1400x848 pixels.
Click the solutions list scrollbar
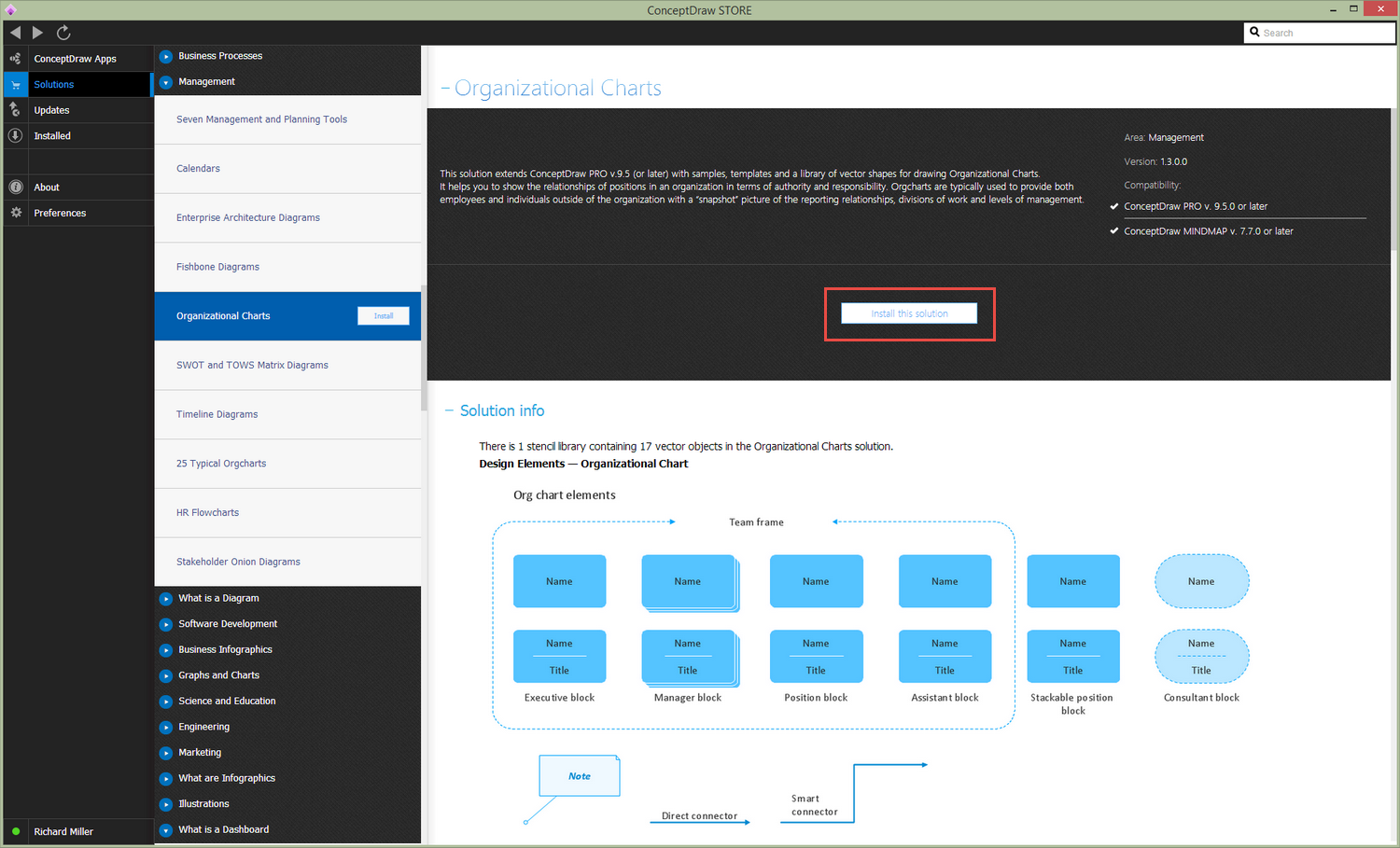pyautogui.click(x=424, y=348)
